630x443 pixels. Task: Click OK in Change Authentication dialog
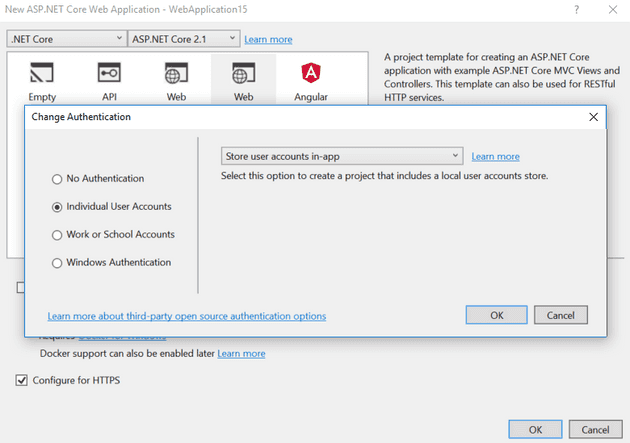(497, 315)
